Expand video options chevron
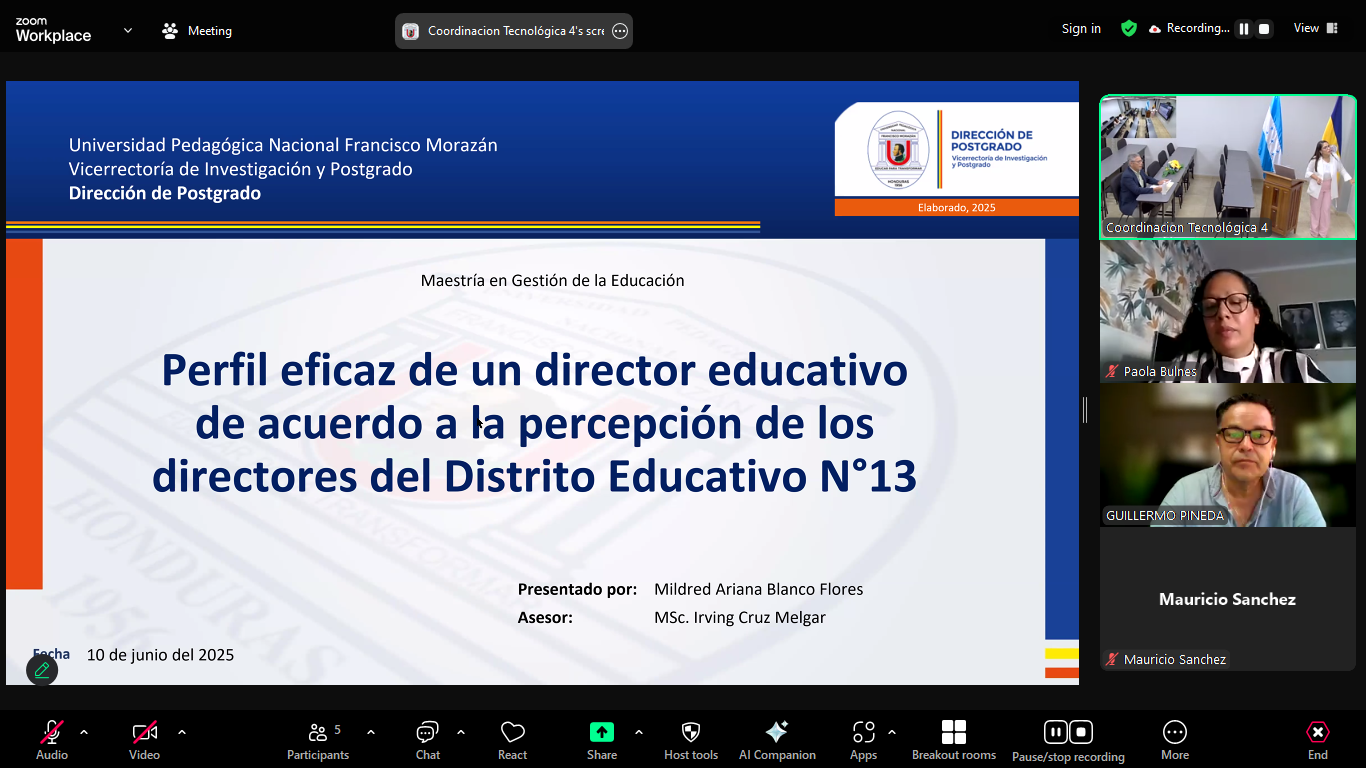 coord(182,732)
